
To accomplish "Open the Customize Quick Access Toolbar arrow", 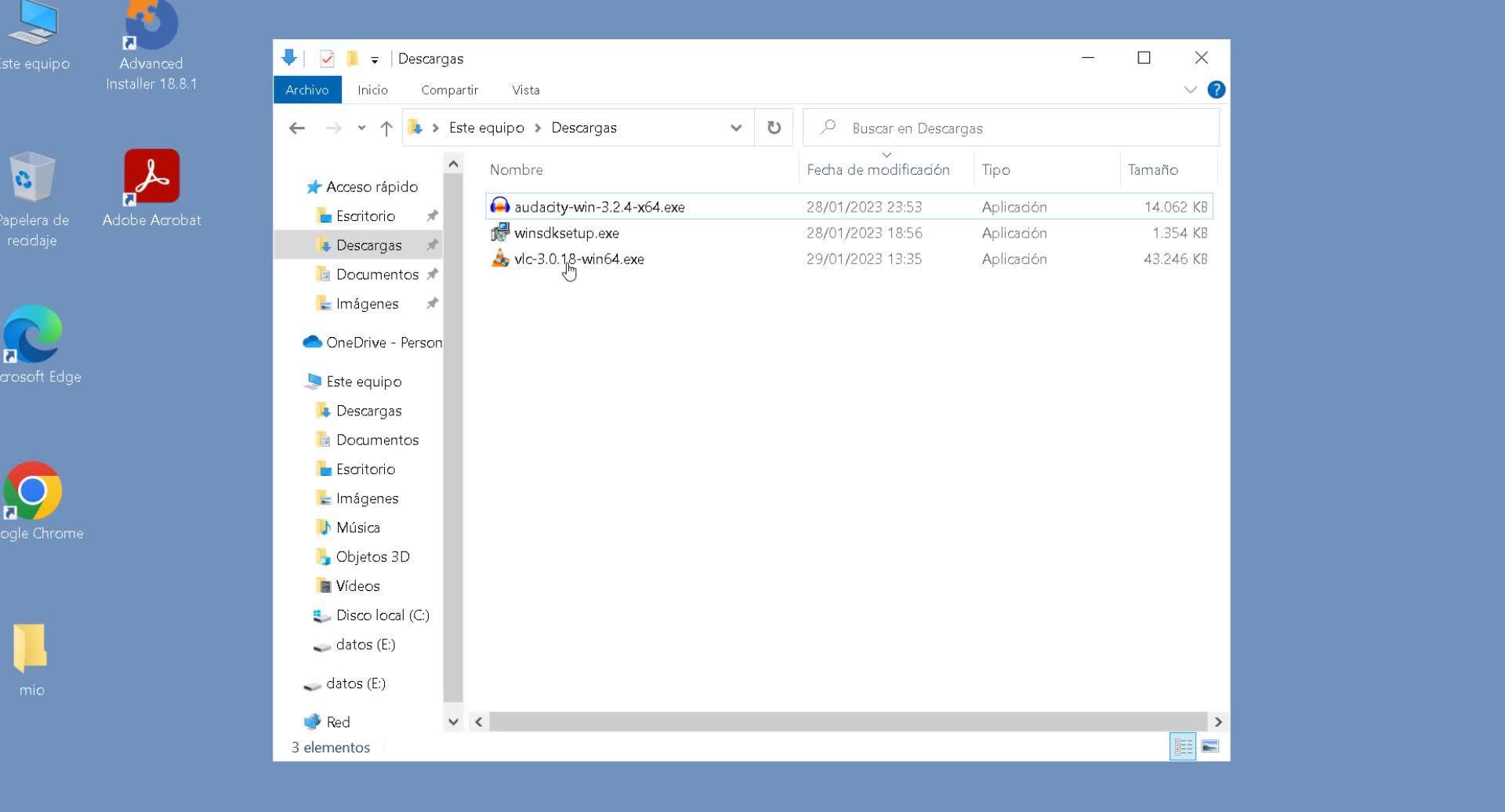I will (x=375, y=60).
